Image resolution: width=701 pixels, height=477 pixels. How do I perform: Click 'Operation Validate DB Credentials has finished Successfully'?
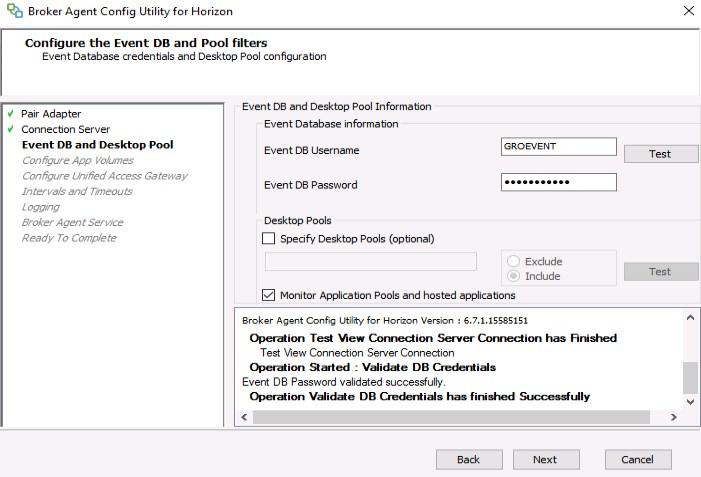419,397
